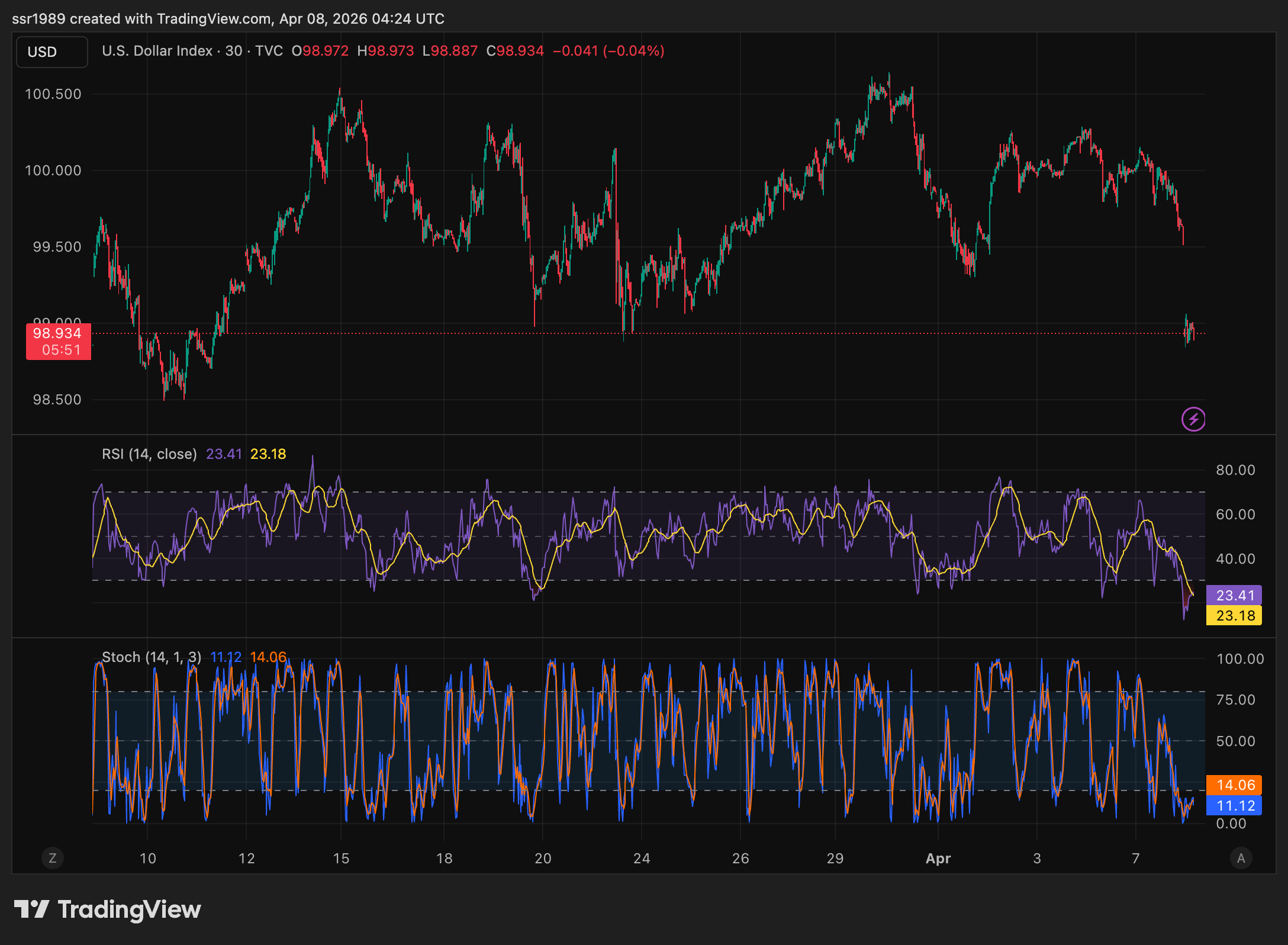
Task: Click the 15 date label on time axis
Action: click(341, 859)
